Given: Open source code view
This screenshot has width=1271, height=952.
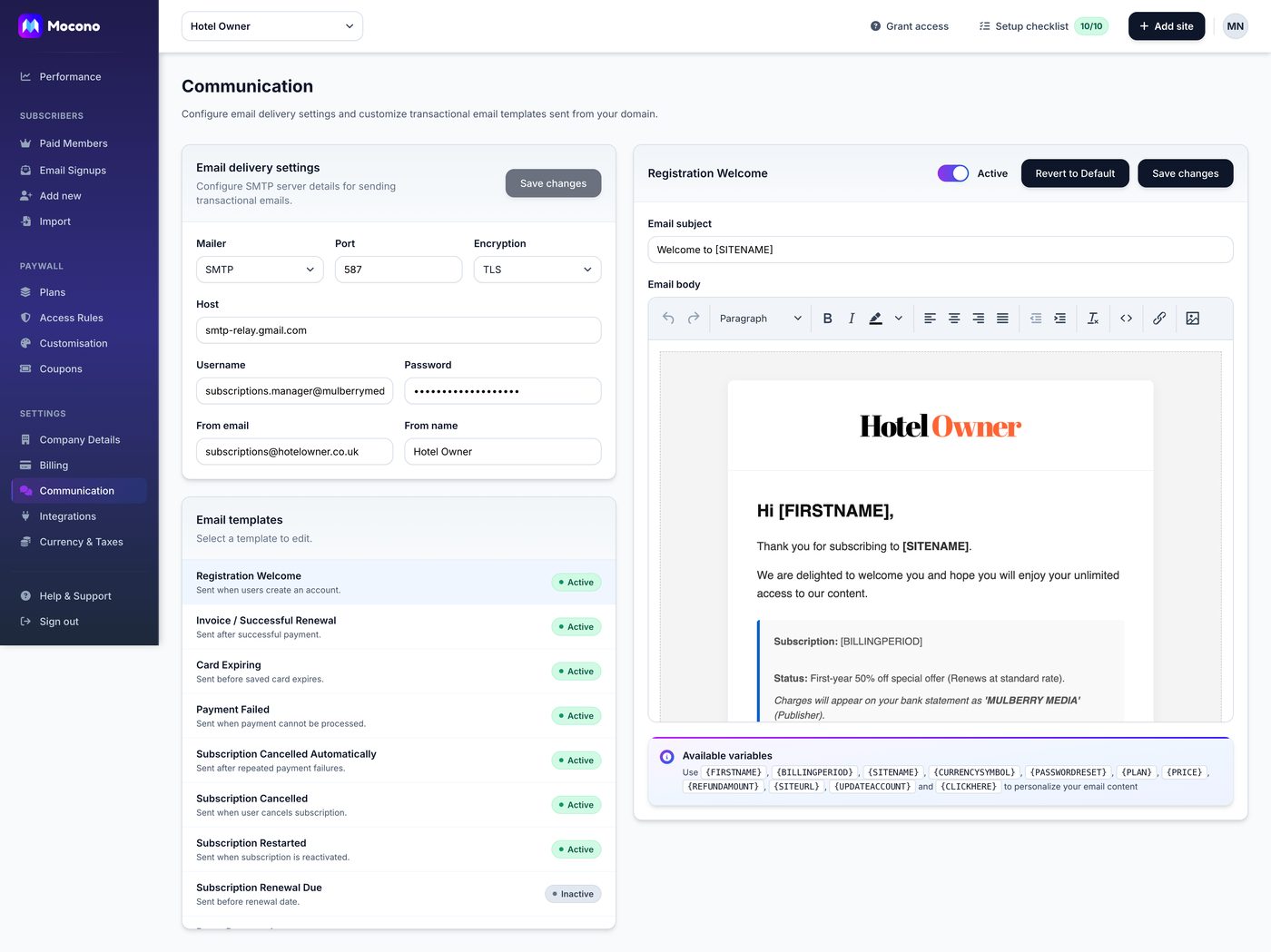Looking at the screenshot, I should 1126,319.
